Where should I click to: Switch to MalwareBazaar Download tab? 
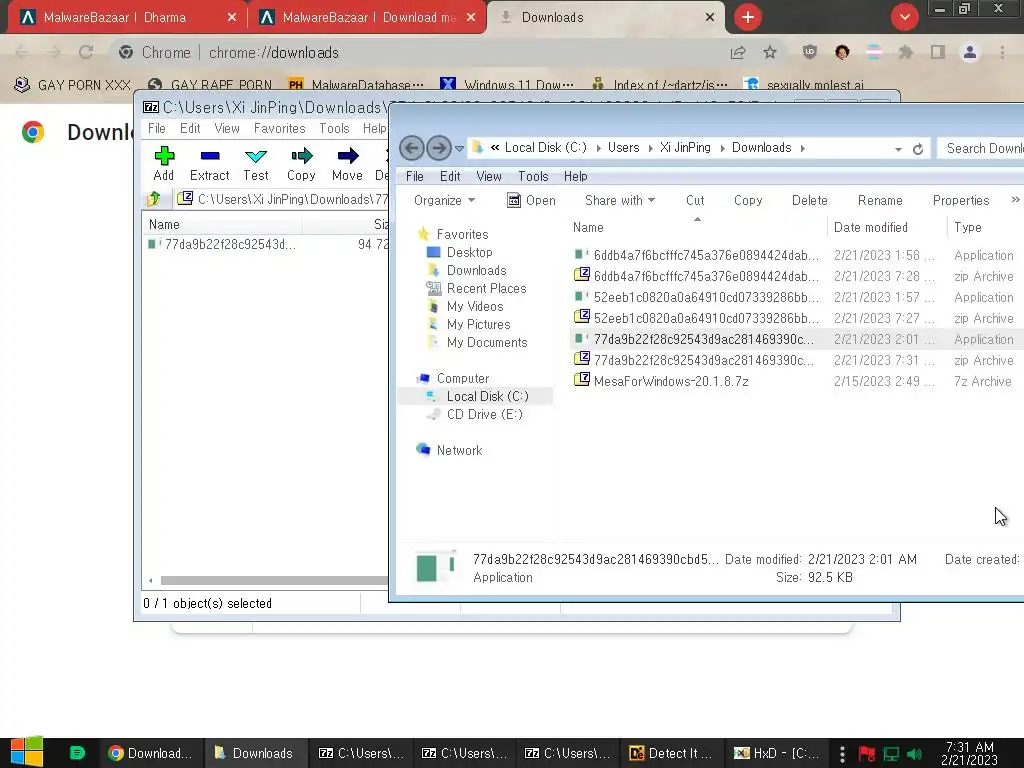click(x=367, y=18)
